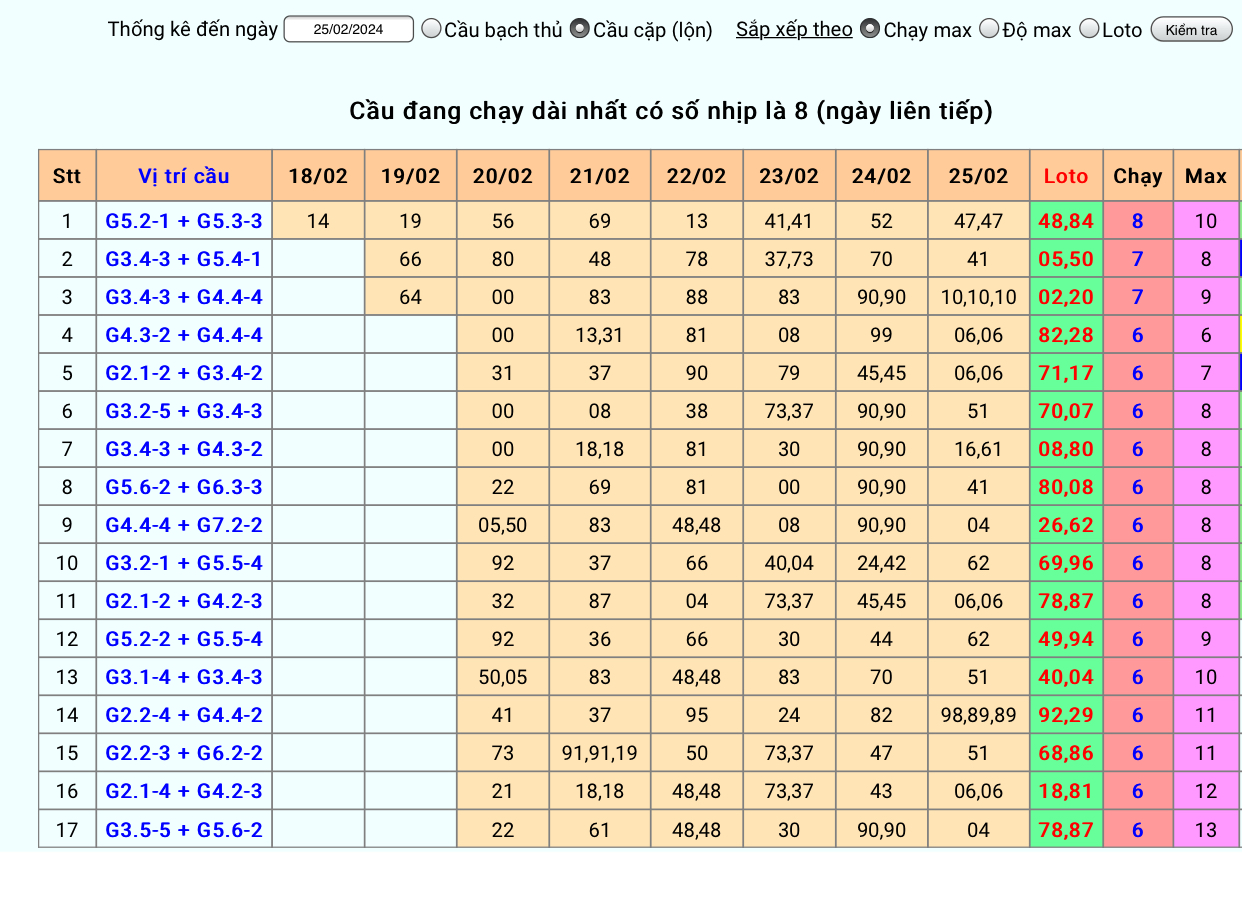
Task: Click the red Loto column header
Action: pos(1065,176)
